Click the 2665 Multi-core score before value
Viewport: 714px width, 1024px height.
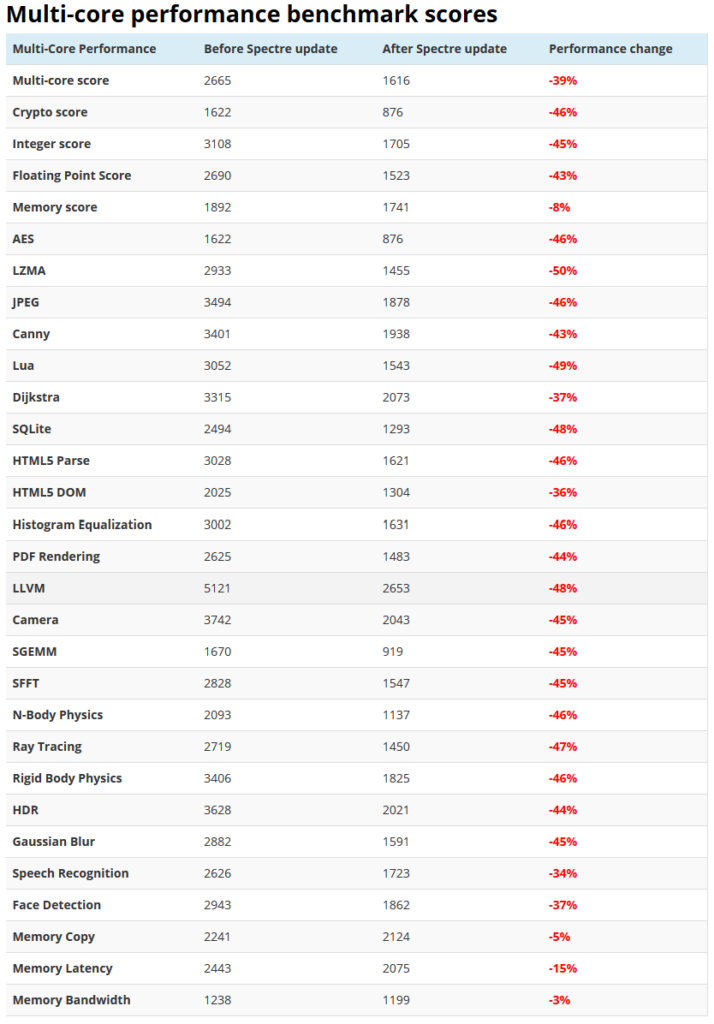(218, 80)
